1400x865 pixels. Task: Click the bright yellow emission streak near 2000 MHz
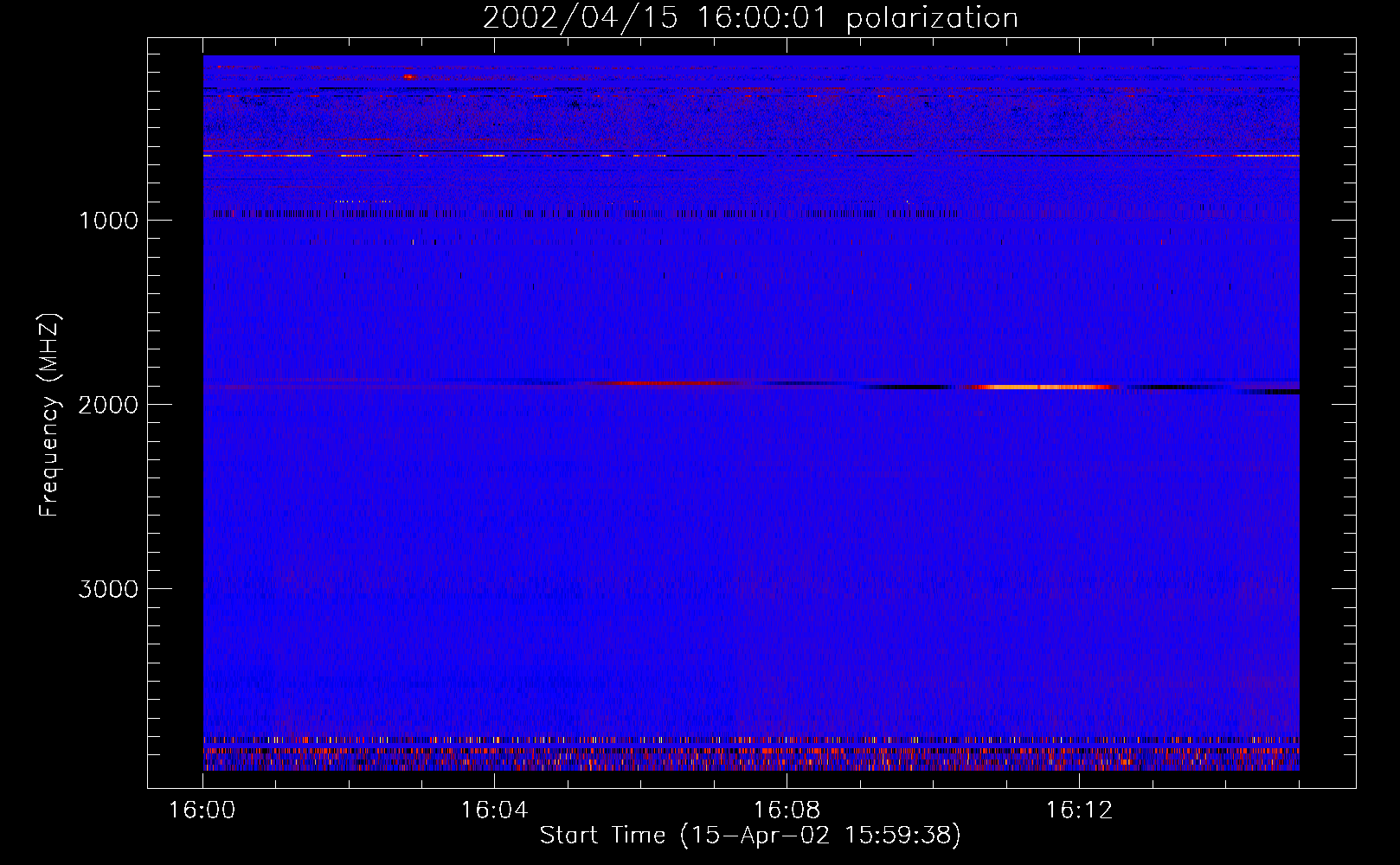click(1043, 388)
